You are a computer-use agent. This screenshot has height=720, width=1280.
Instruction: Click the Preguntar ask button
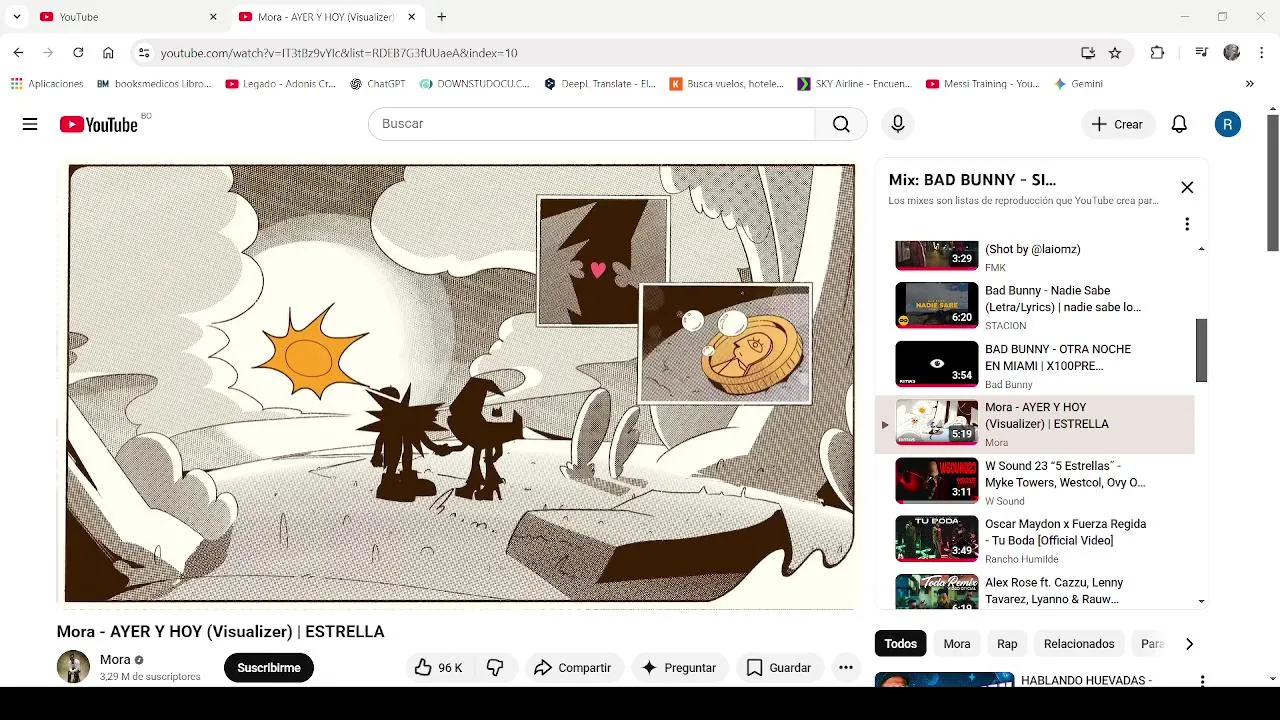679,668
